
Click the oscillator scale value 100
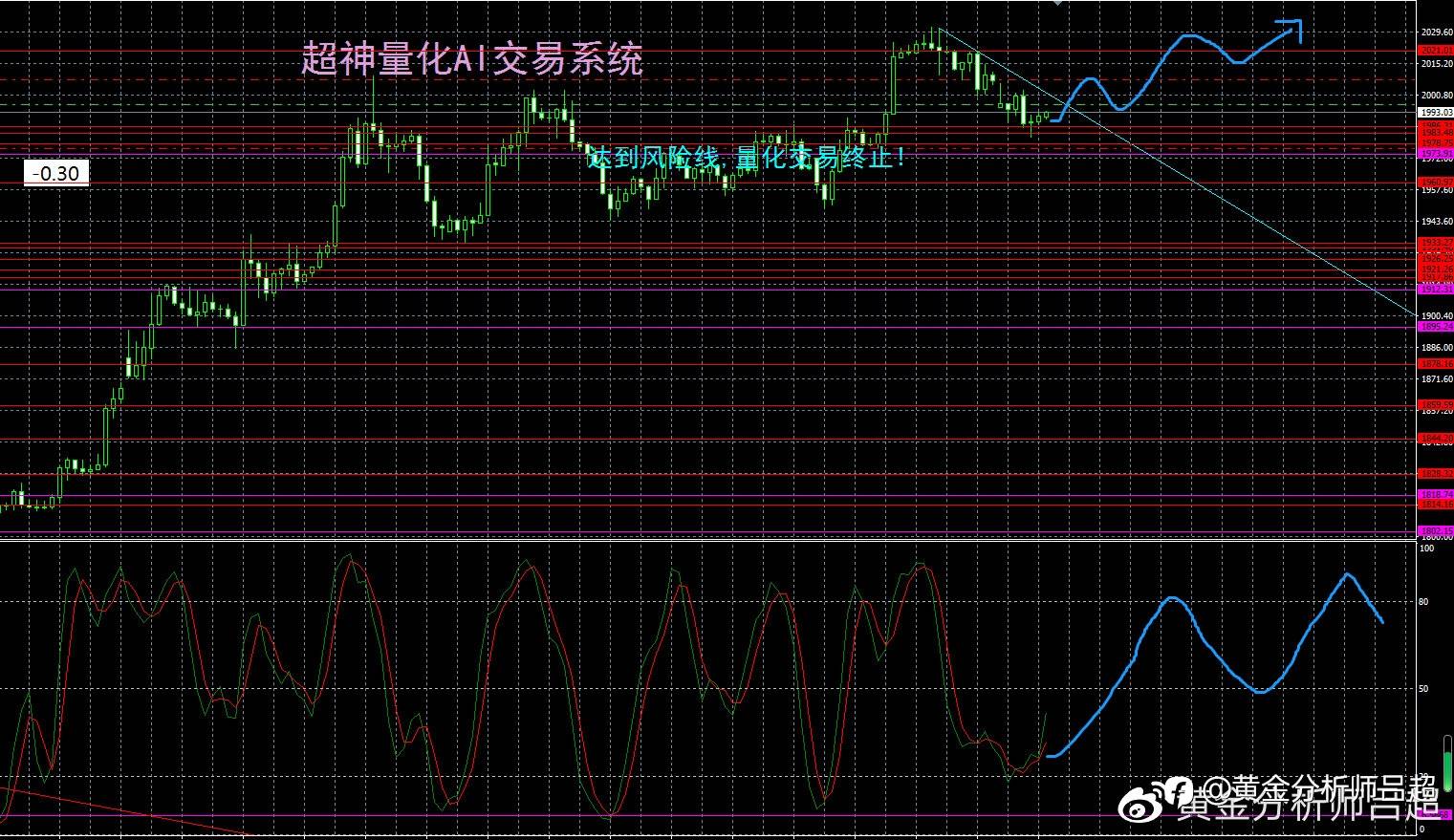[x=1427, y=549]
